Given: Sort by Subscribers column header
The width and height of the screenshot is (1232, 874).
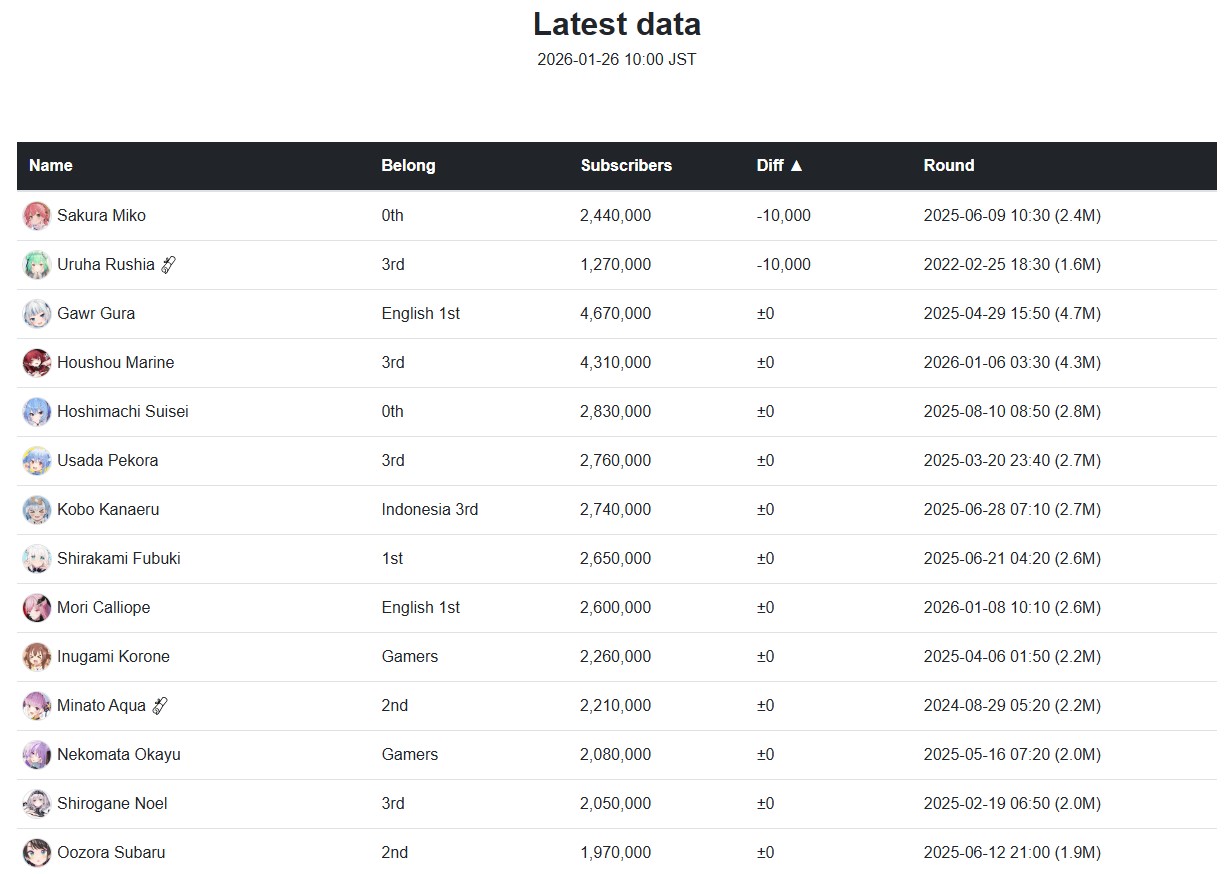Looking at the screenshot, I should click(626, 166).
